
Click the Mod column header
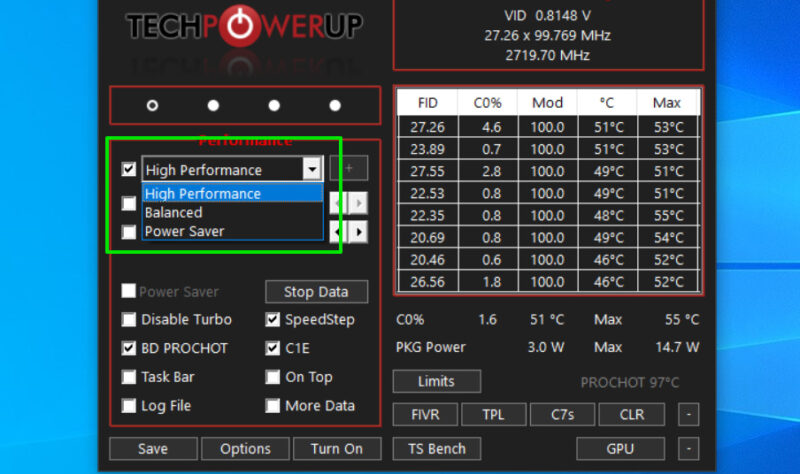[x=547, y=103]
